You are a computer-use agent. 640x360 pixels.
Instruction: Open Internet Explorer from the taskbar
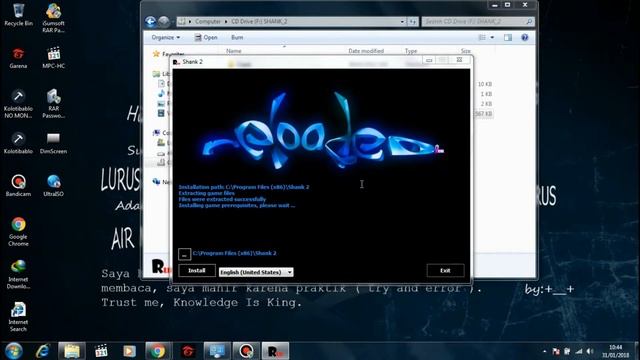(x=42, y=351)
